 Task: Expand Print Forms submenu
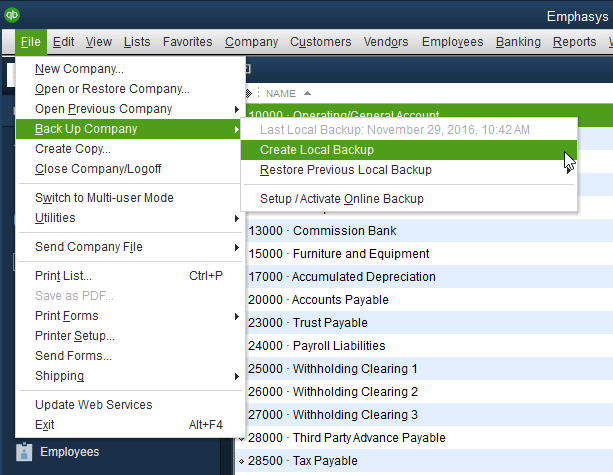(x=129, y=316)
